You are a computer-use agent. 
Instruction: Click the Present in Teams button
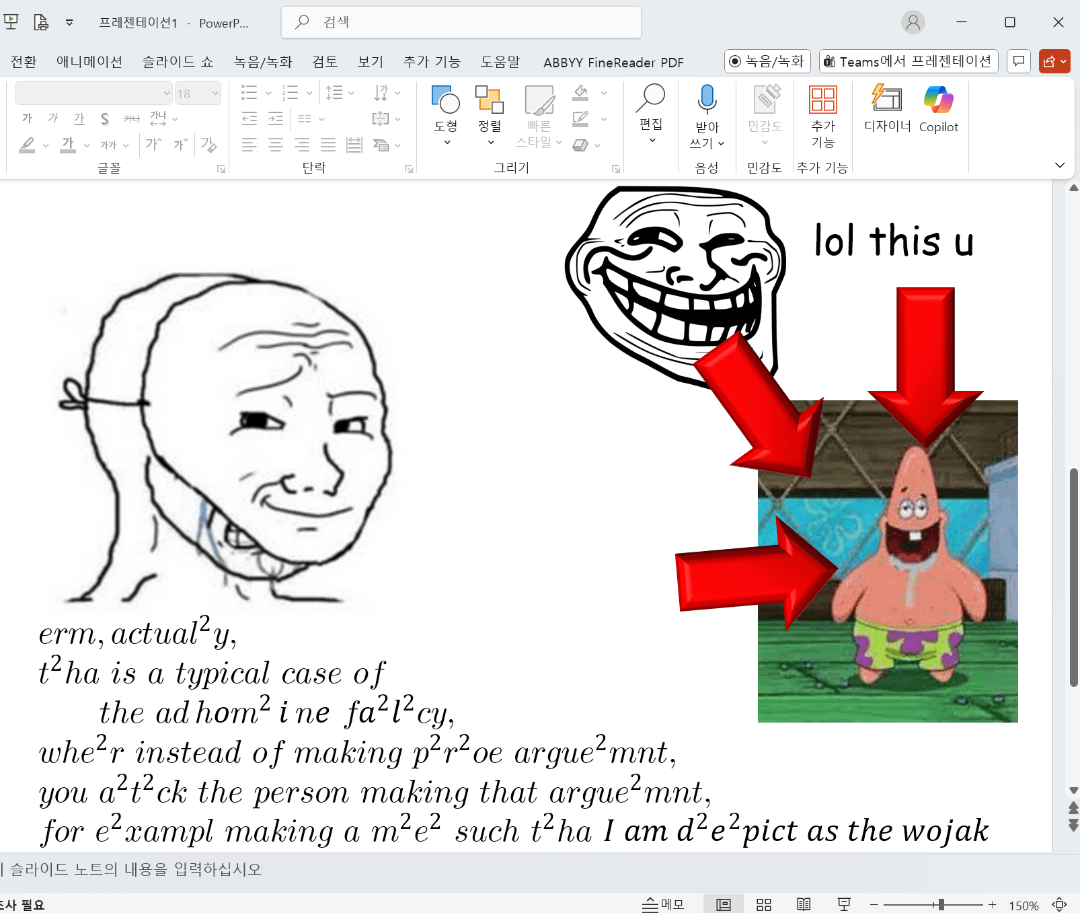click(908, 61)
